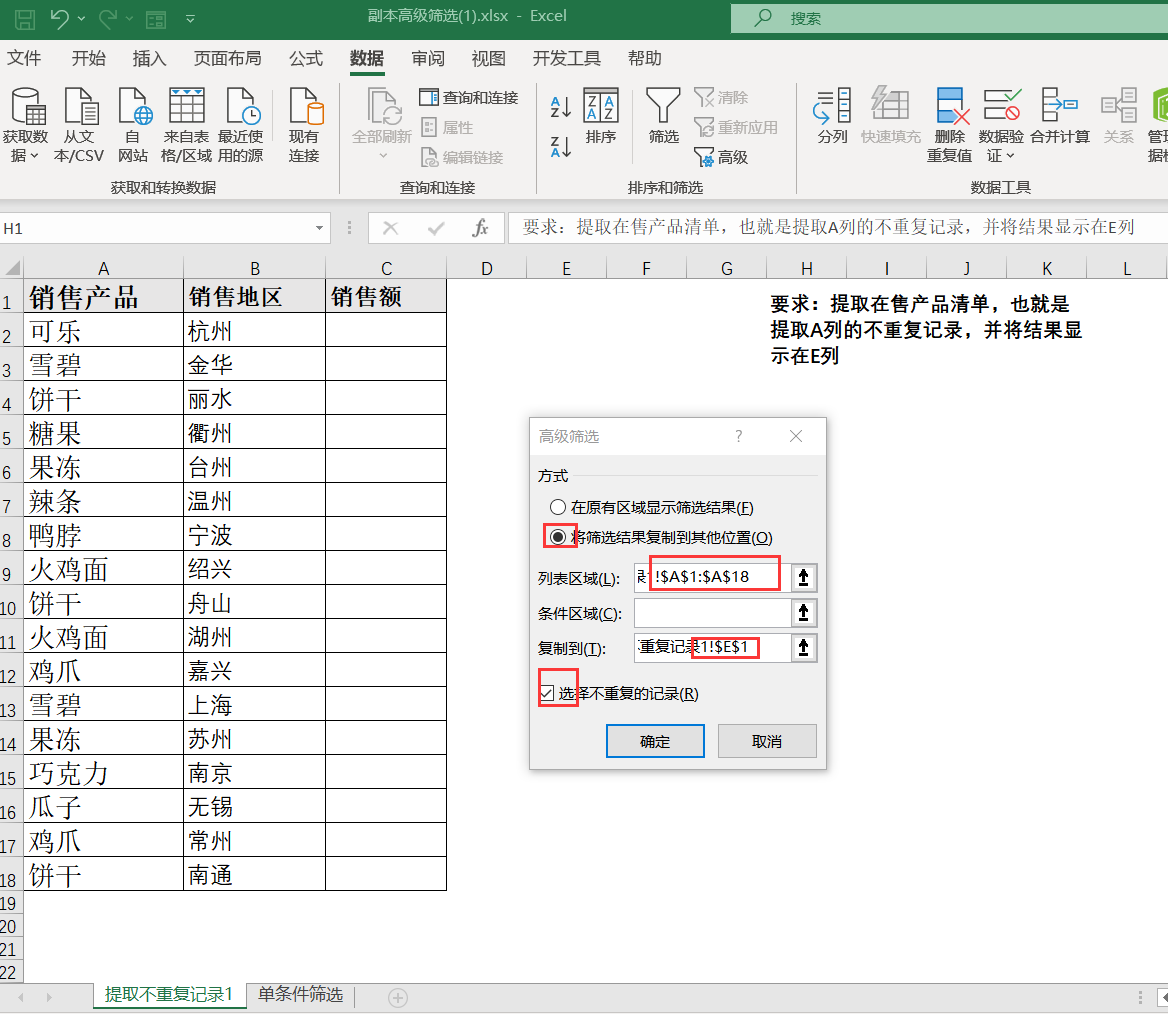The image size is (1168, 1014).
Task: Click 确定 in the advanced filter dialog
Action: tap(655, 741)
